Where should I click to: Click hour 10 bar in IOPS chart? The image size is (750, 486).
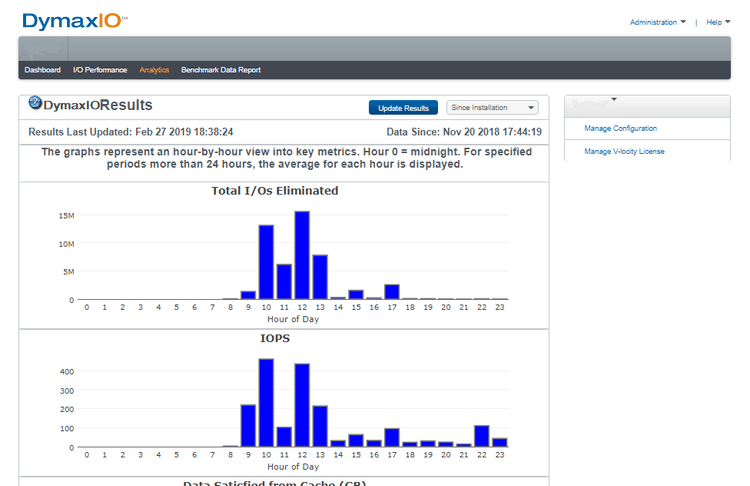click(266, 403)
